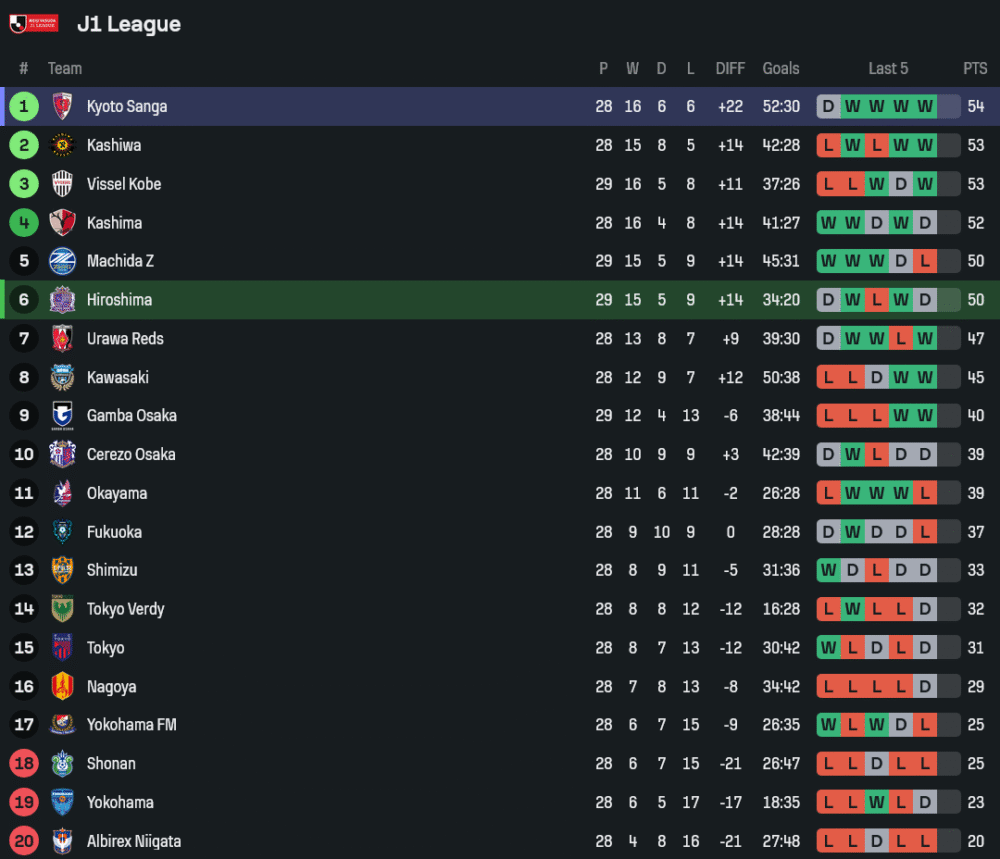The width and height of the screenshot is (1000, 859).
Task: Click the Goals column header
Action: click(781, 68)
